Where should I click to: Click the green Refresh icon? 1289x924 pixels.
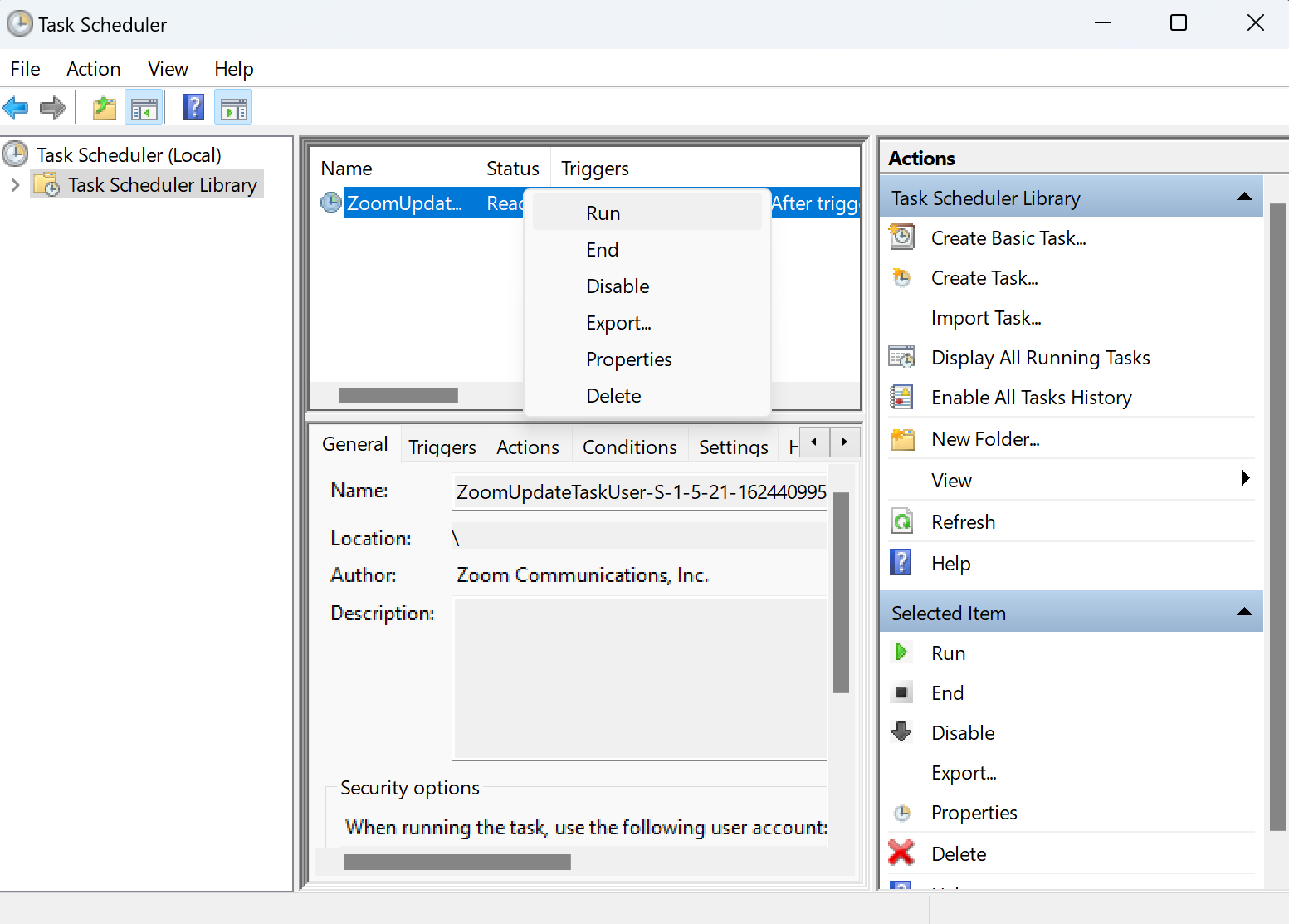tap(902, 521)
